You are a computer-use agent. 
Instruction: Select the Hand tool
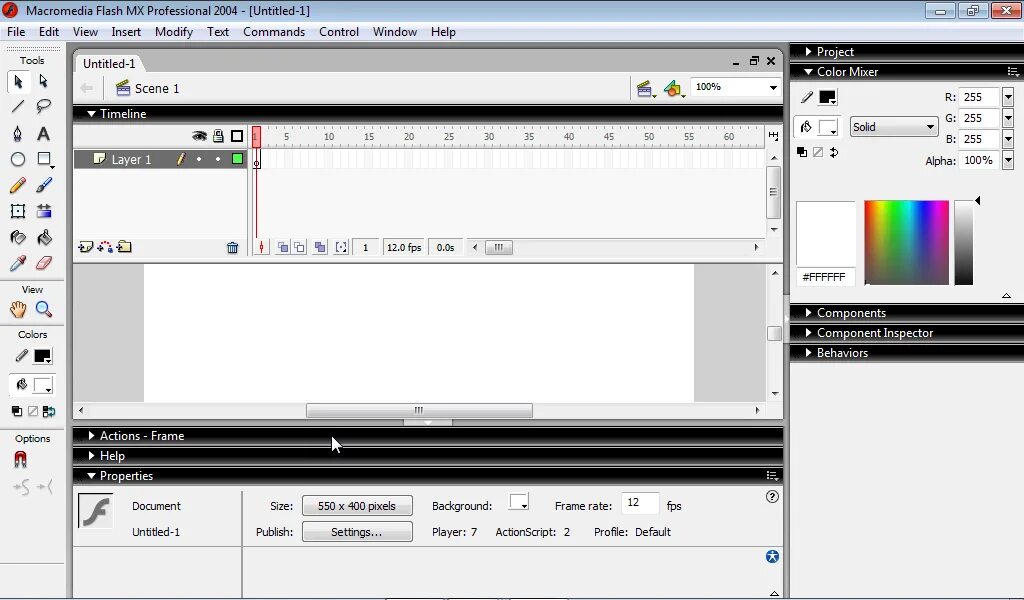18,309
